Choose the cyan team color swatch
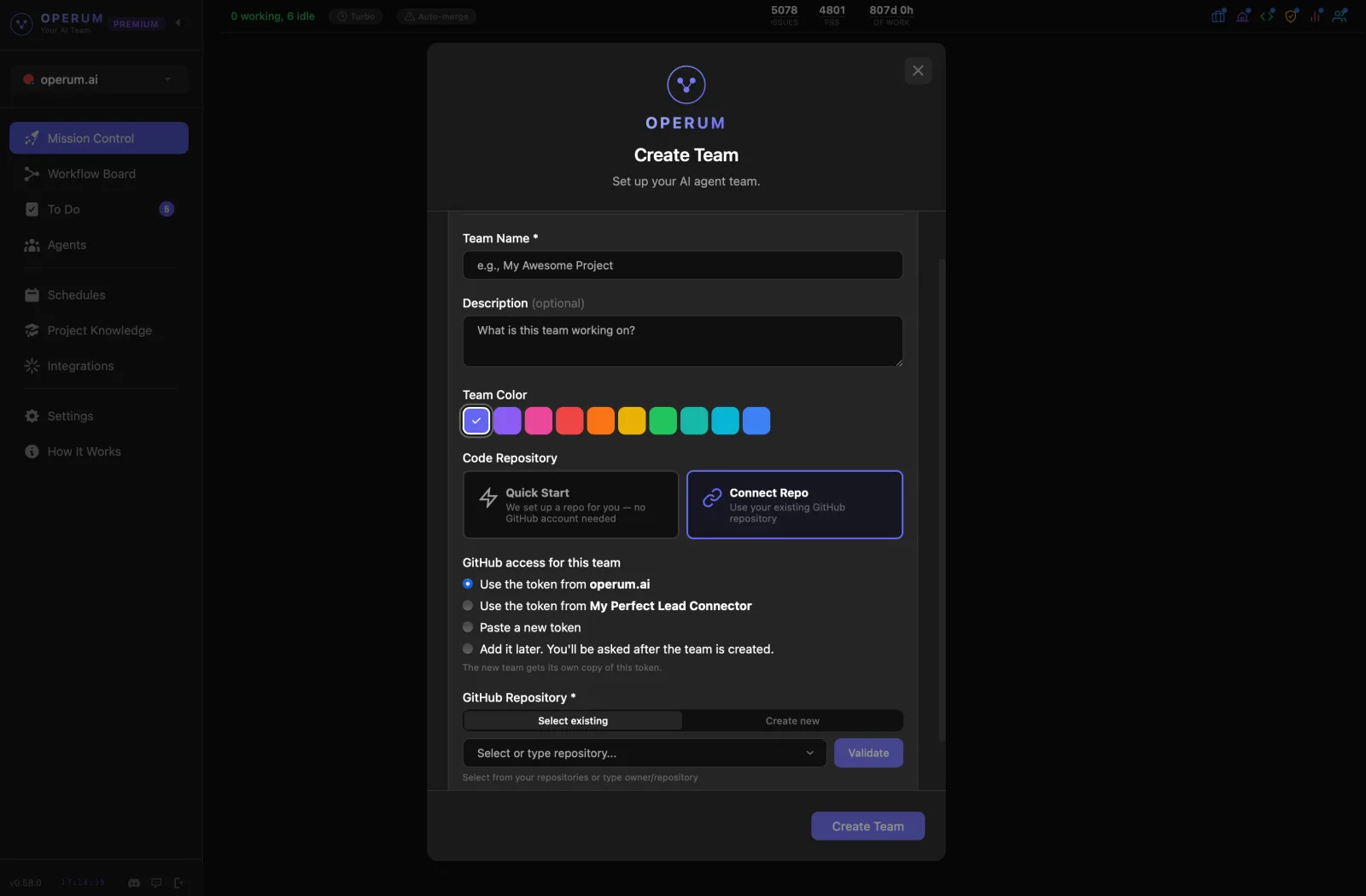Image resolution: width=1366 pixels, height=896 pixels. pyautogui.click(x=725, y=421)
